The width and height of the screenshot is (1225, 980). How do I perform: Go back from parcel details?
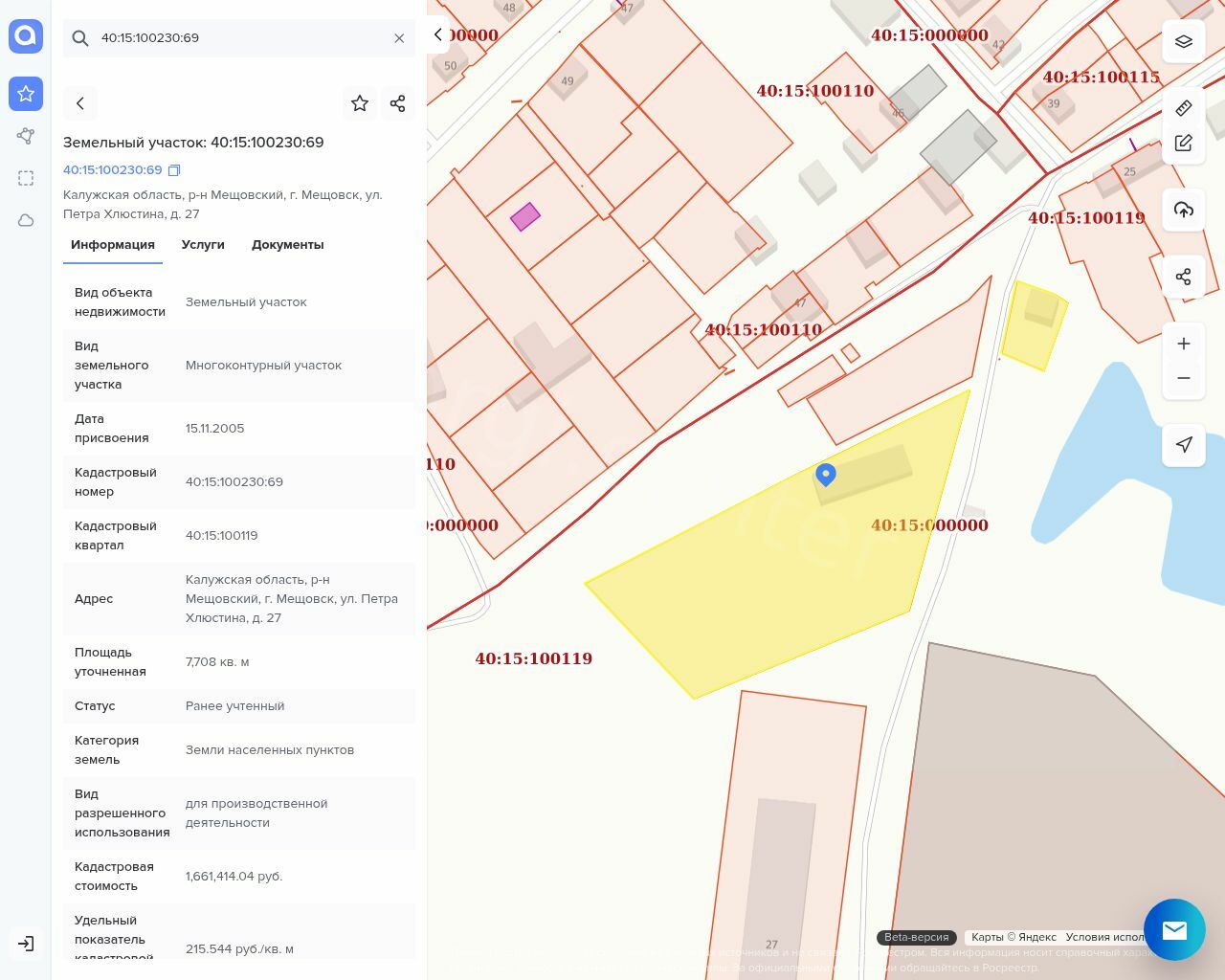click(80, 103)
